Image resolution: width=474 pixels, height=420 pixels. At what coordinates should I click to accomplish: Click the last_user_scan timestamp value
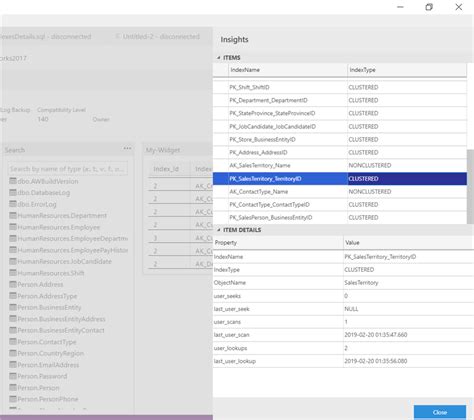click(376, 335)
